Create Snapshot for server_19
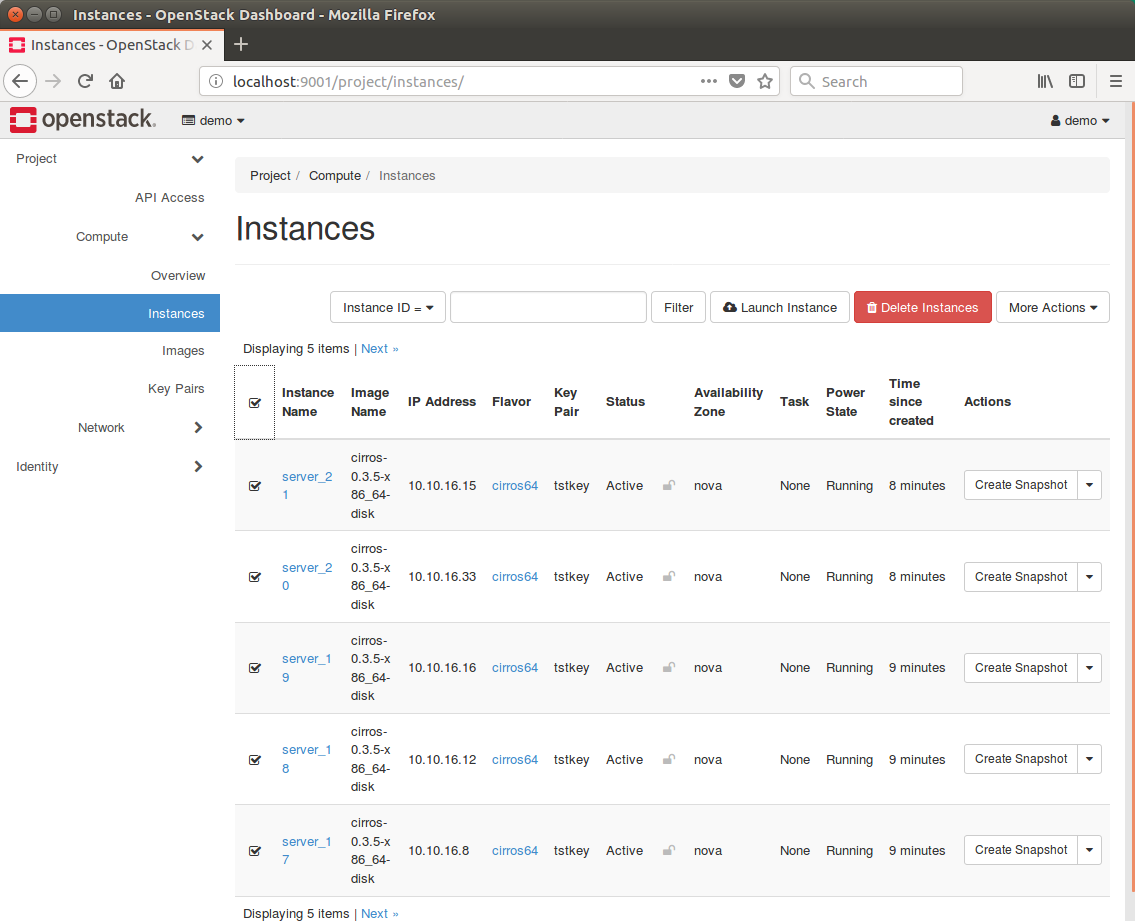1135x921 pixels. pyautogui.click(x=1021, y=668)
